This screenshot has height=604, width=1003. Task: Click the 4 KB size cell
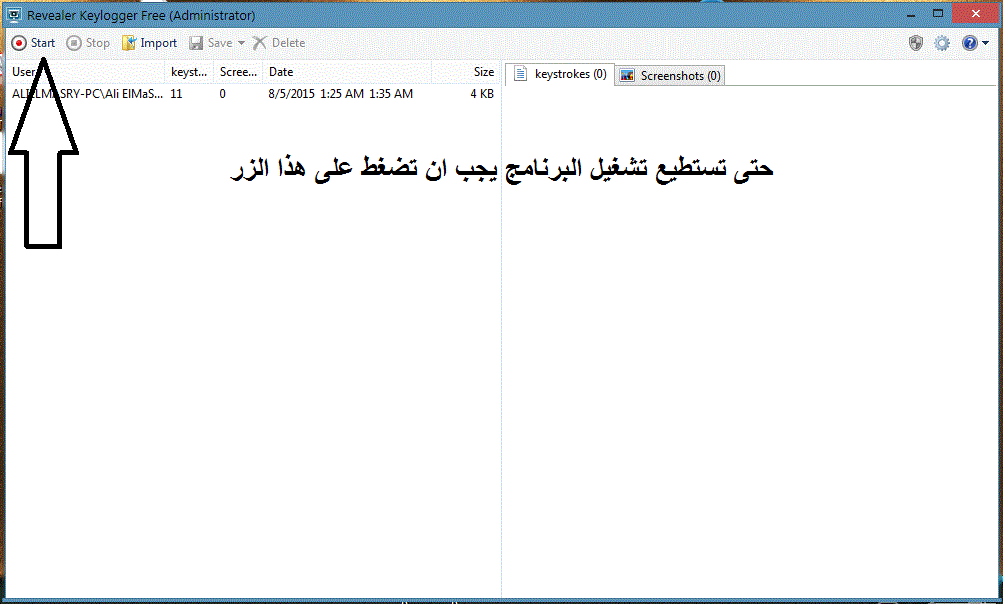482,93
